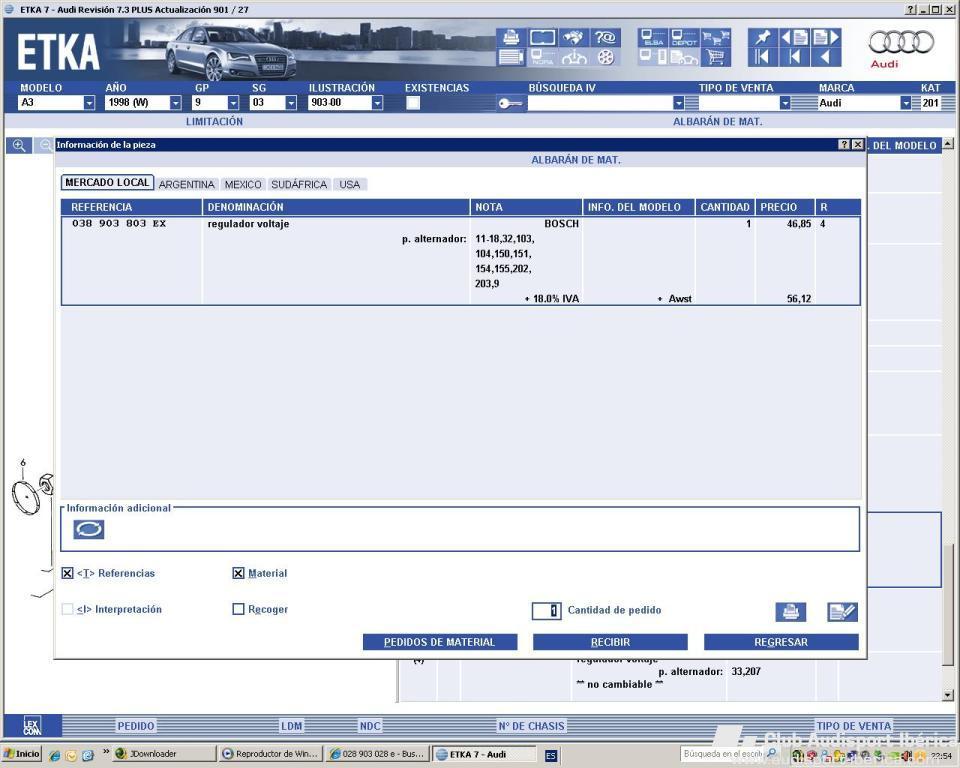Click the multiple shopping carts icon
Screen dimensions: 960x768
(x=715, y=37)
